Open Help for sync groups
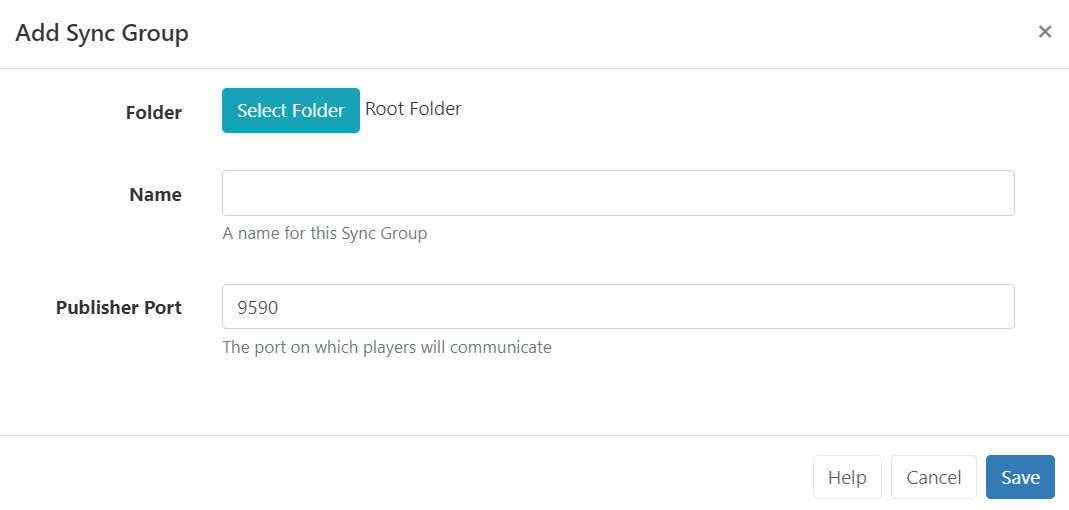Viewport: 1069px width, 510px height. tap(846, 477)
